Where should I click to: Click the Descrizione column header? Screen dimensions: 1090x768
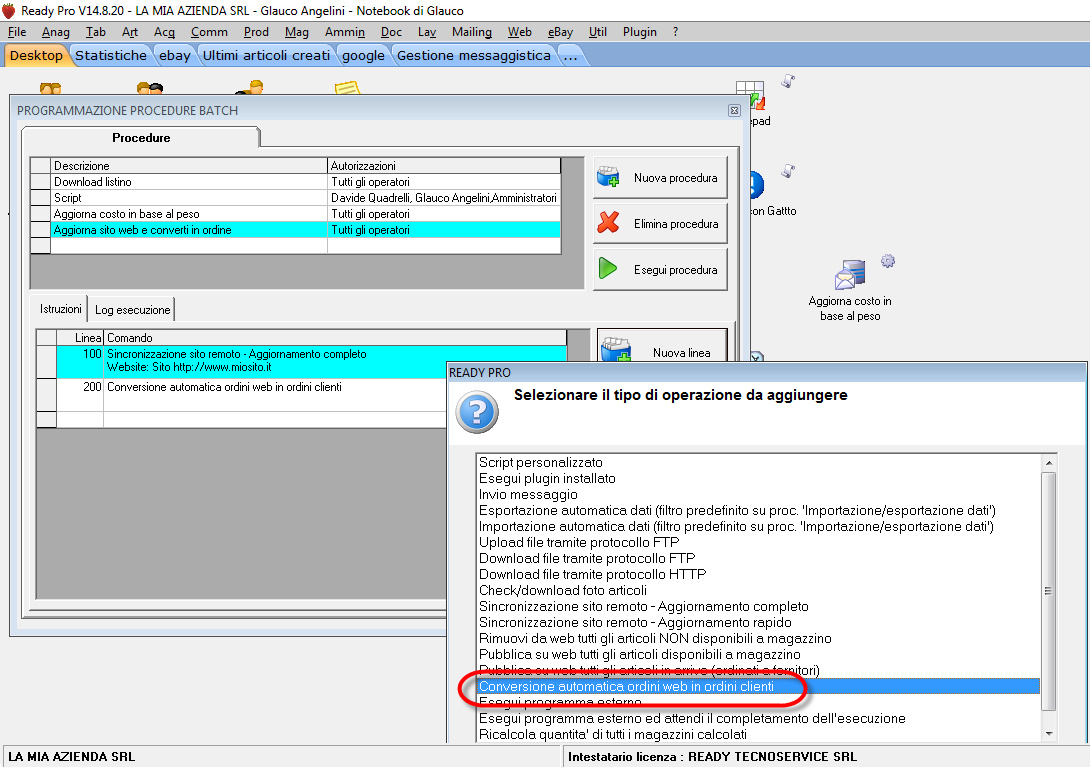click(x=189, y=166)
